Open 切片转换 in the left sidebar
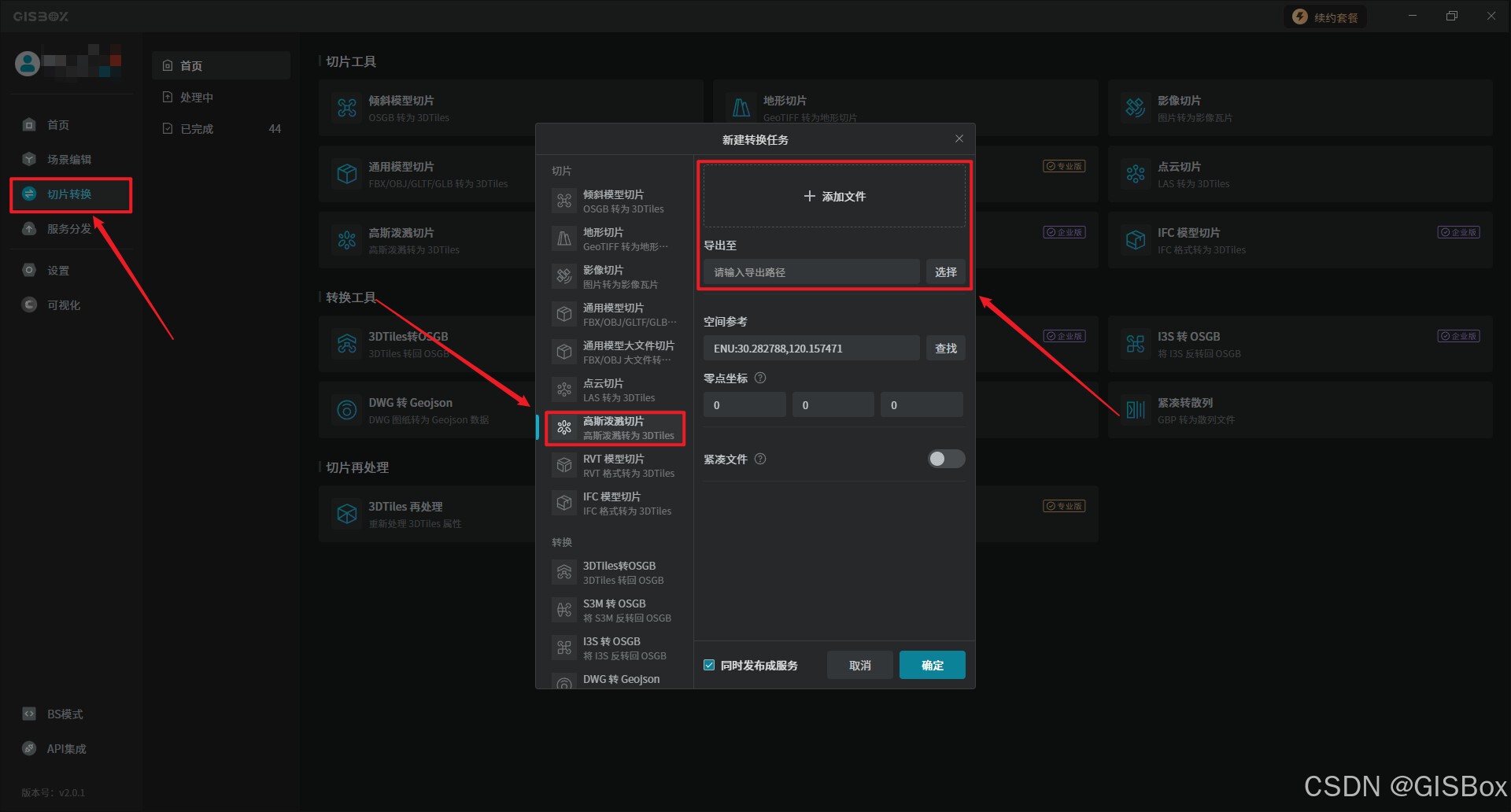This screenshot has height=812, width=1511. (70, 194)
